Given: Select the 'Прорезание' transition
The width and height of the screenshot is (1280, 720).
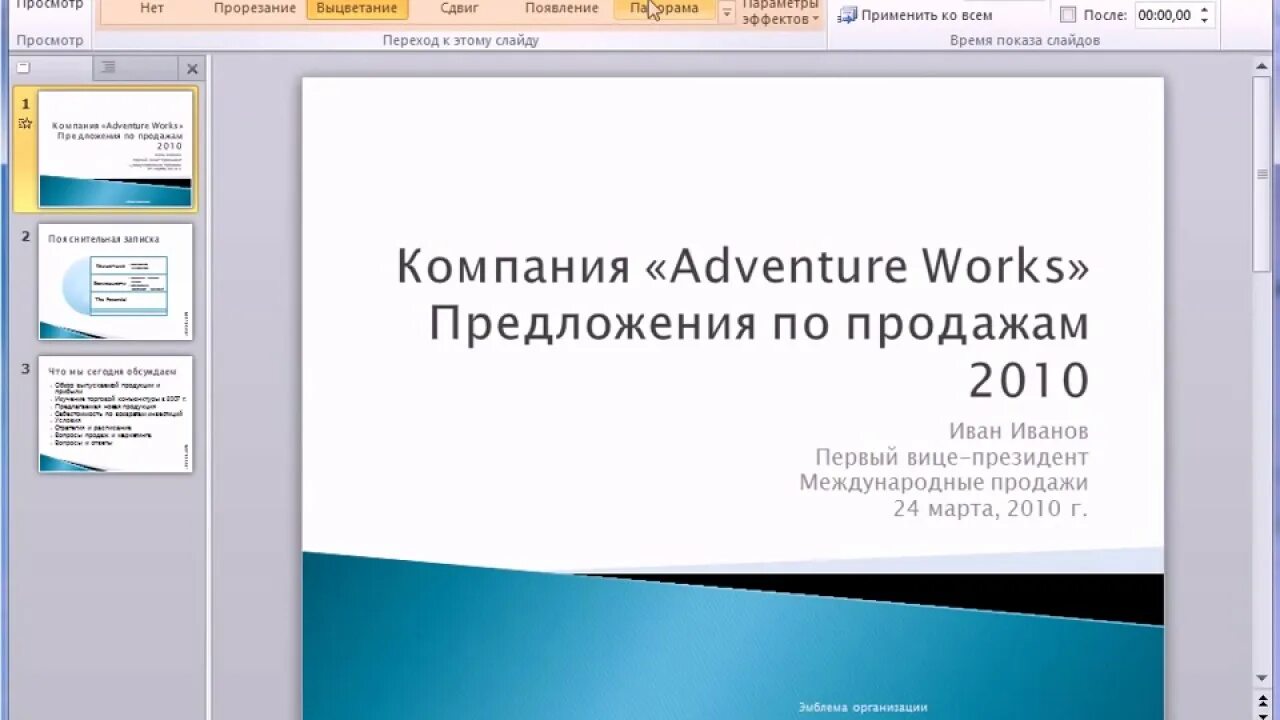Looking at the screenshot, I should [254, 9].
